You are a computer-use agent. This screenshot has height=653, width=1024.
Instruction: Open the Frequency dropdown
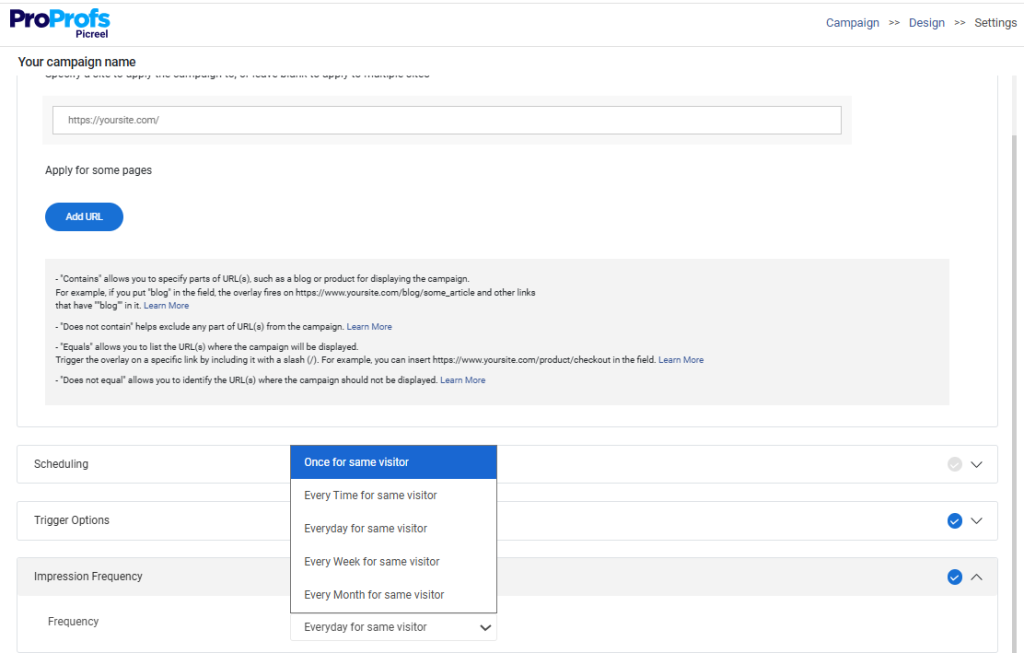coord(393,627)
